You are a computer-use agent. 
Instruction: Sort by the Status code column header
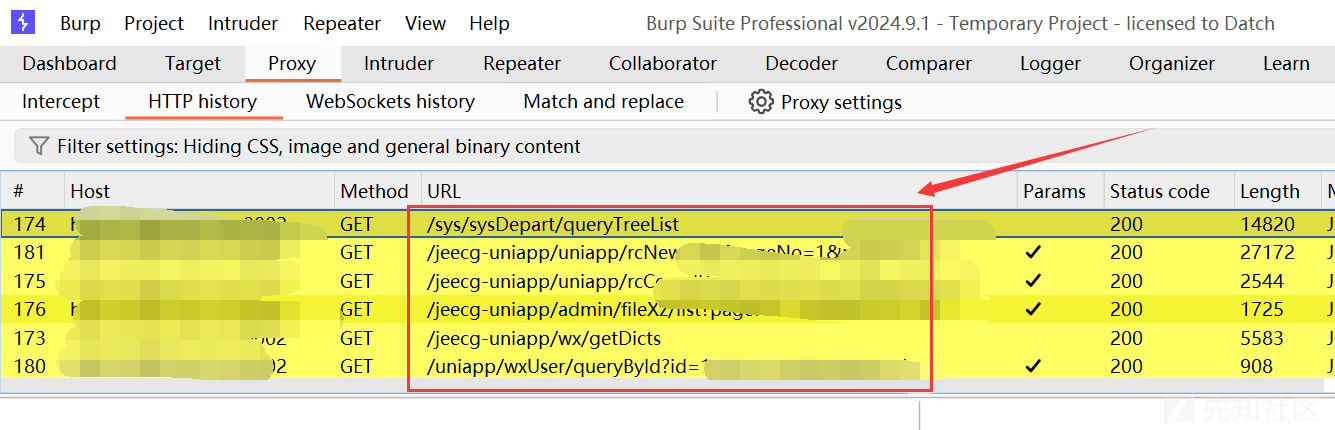pyautogui.click(x=1168, y=191)
